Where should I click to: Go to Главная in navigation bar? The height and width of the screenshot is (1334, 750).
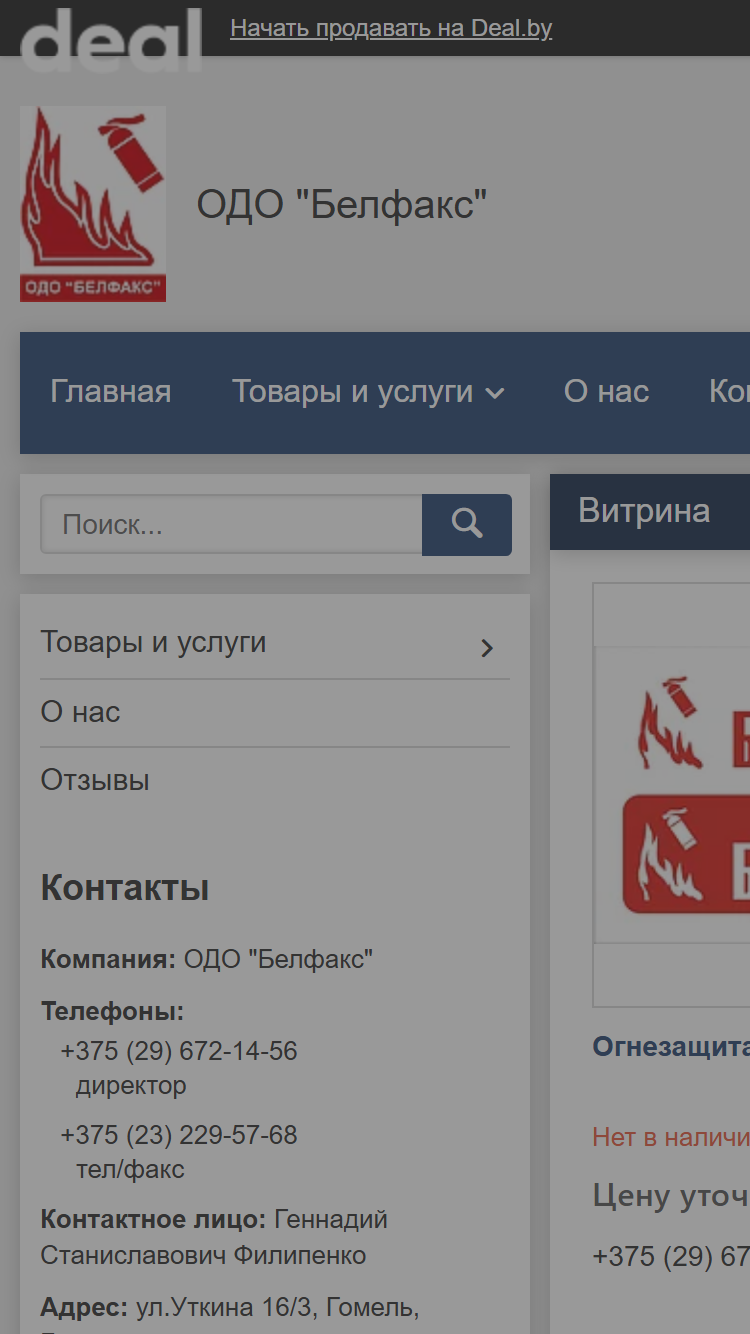pos(111,391)
